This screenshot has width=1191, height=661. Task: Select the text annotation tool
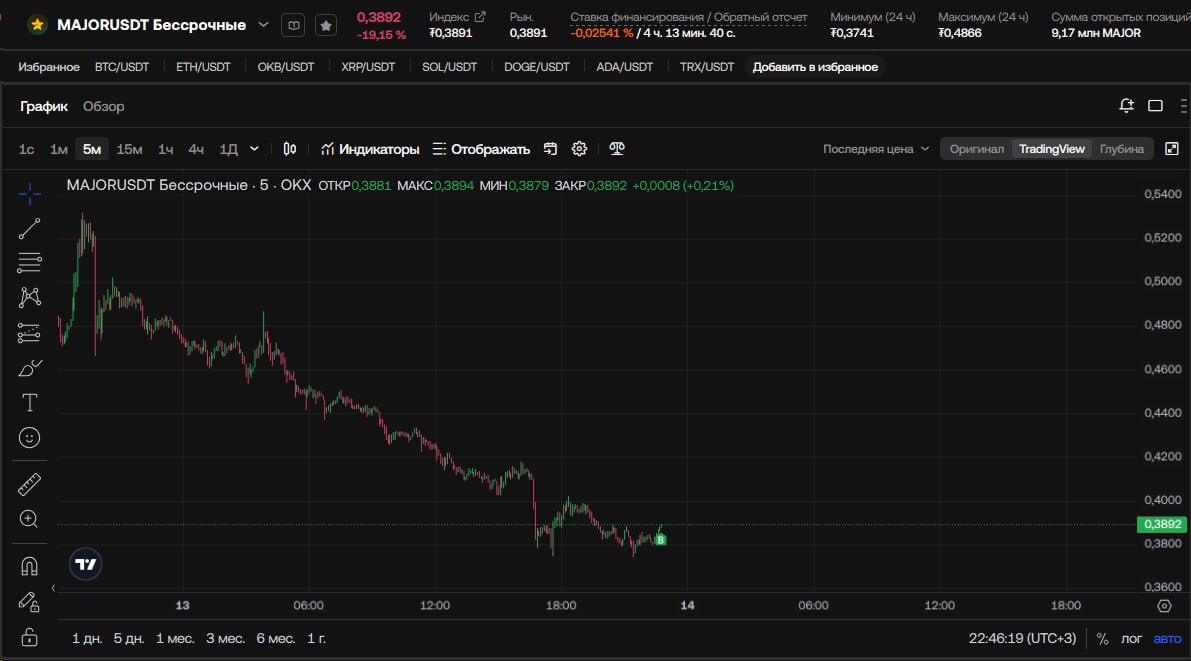coord(30,403)
